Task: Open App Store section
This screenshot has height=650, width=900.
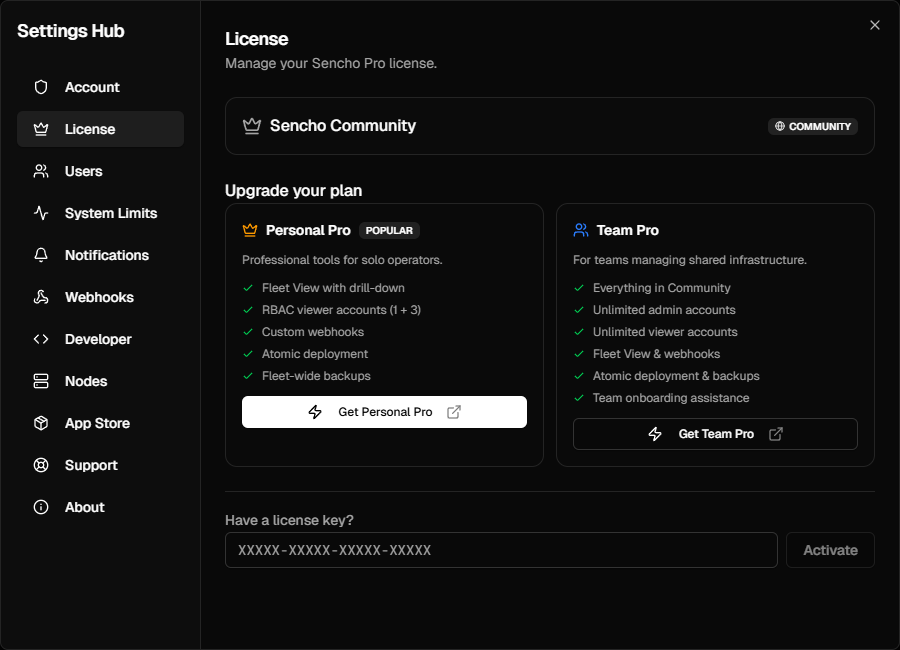Action: [x=100, y=423]
